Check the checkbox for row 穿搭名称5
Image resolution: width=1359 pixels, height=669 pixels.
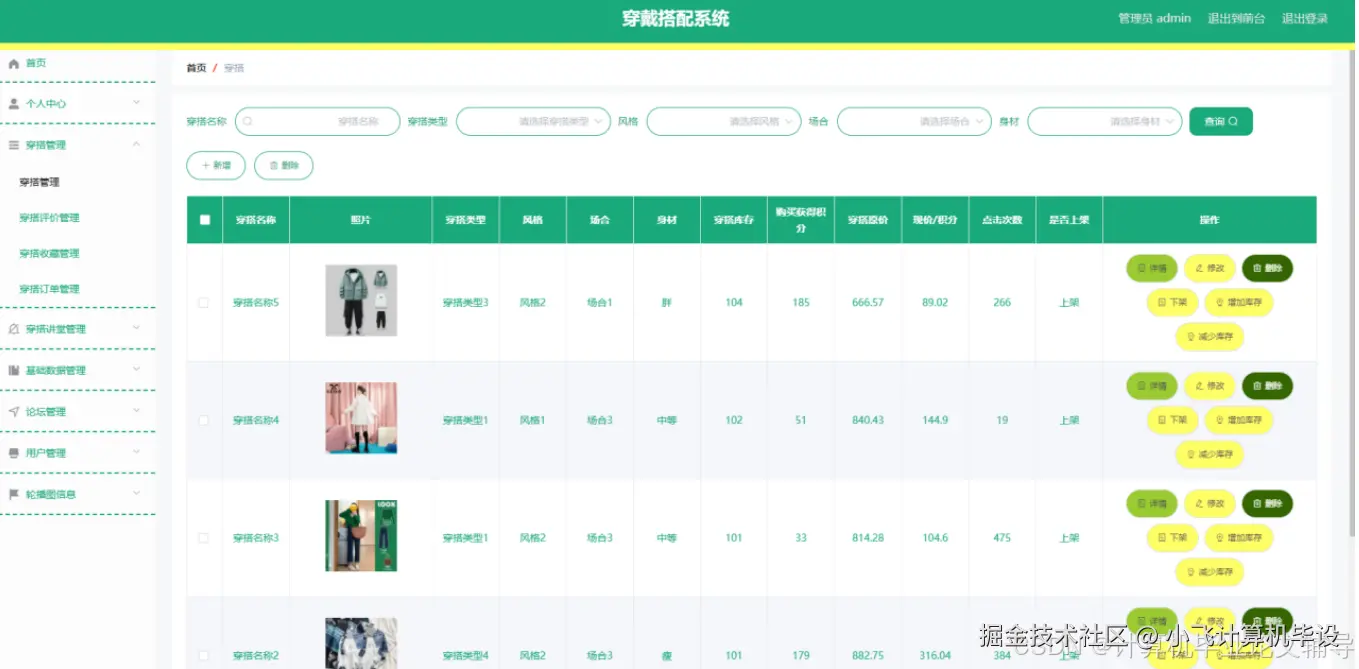[204, 303]
